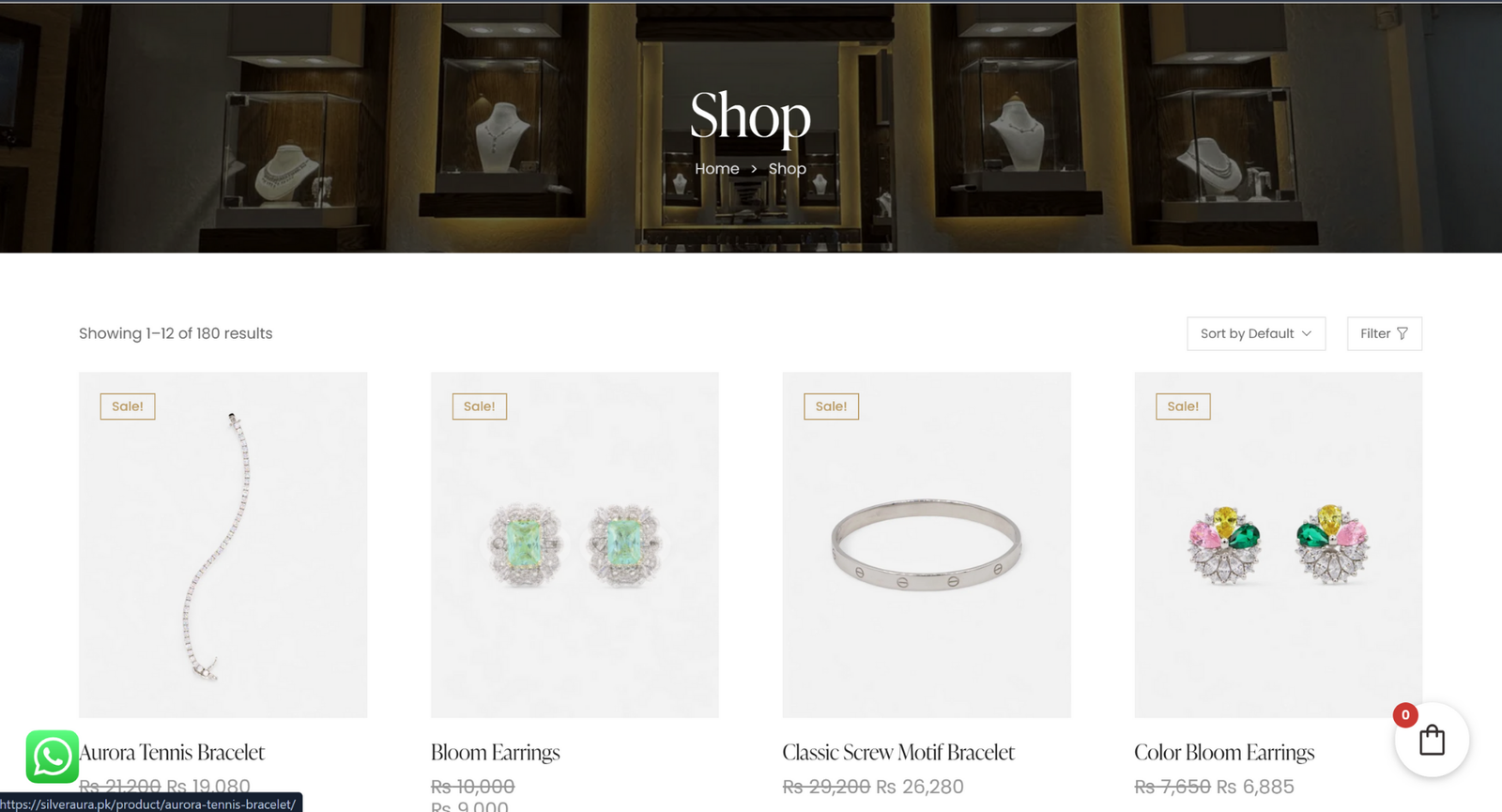Click the red cart count badge
The height and width of the screenshot is (812, 1502).
1405,715
